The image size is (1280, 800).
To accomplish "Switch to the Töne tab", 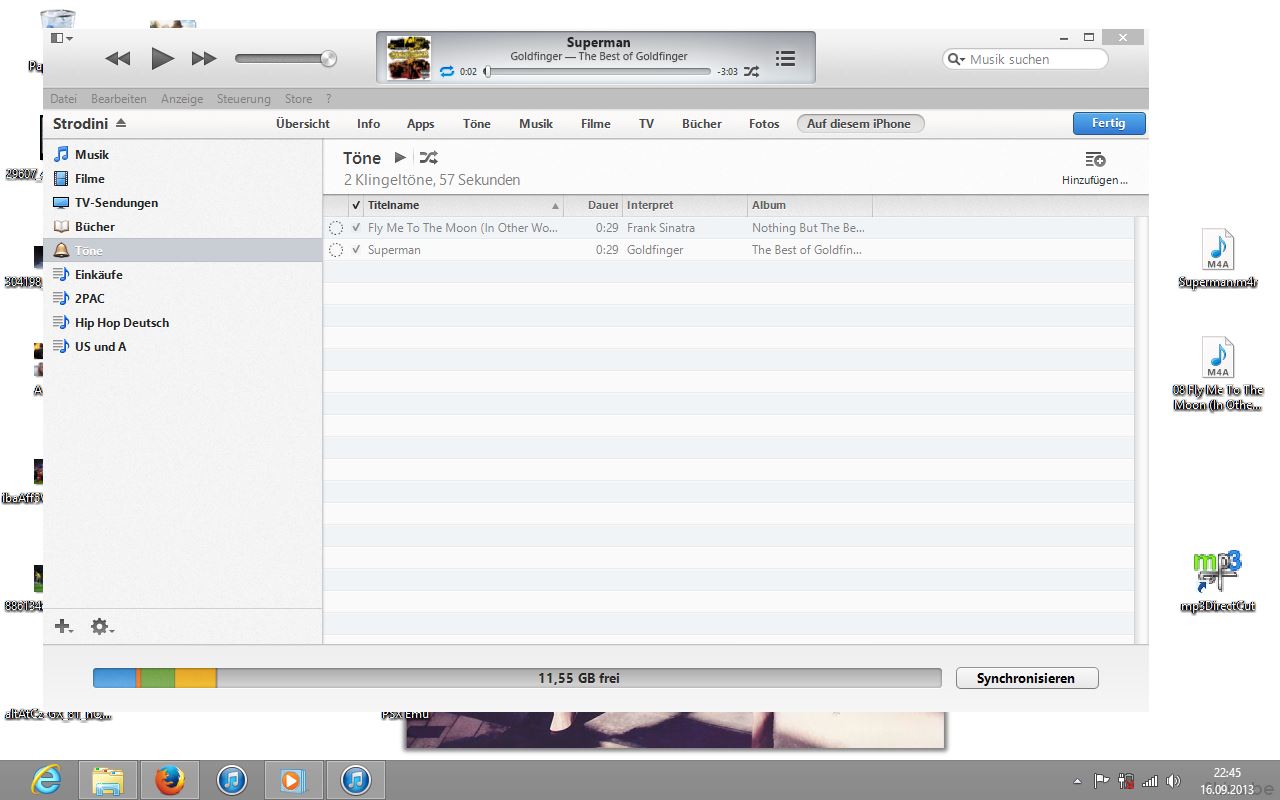I will pyautogui.click(x=477, y=124).
